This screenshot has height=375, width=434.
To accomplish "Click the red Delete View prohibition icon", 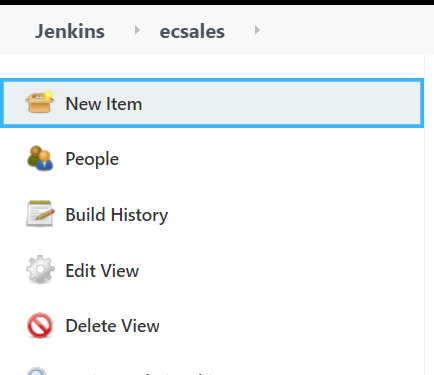I will tap(40, 325).
